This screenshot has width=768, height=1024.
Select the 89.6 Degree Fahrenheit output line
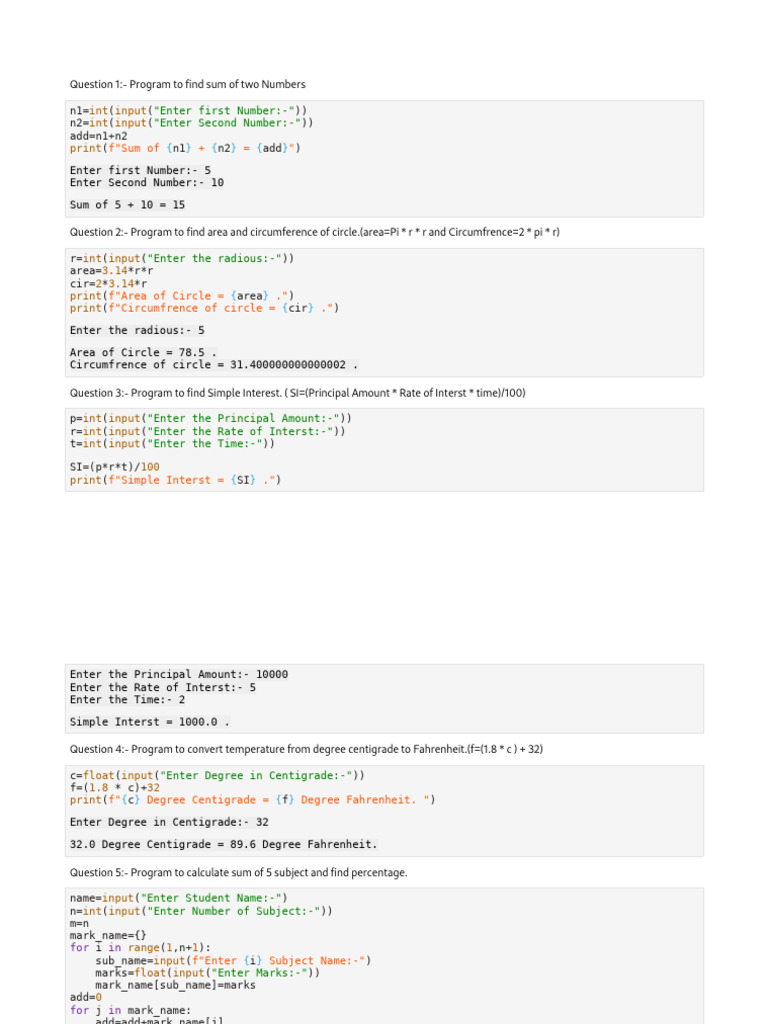coord(224,845)
